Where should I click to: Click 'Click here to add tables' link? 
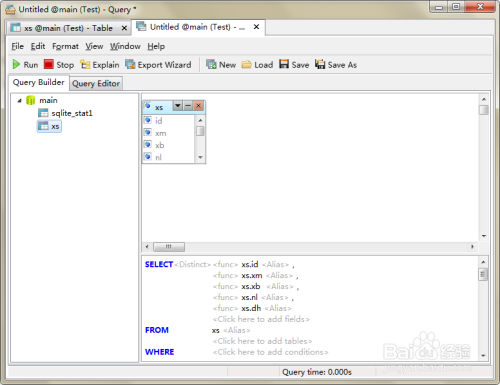[262, 341]
